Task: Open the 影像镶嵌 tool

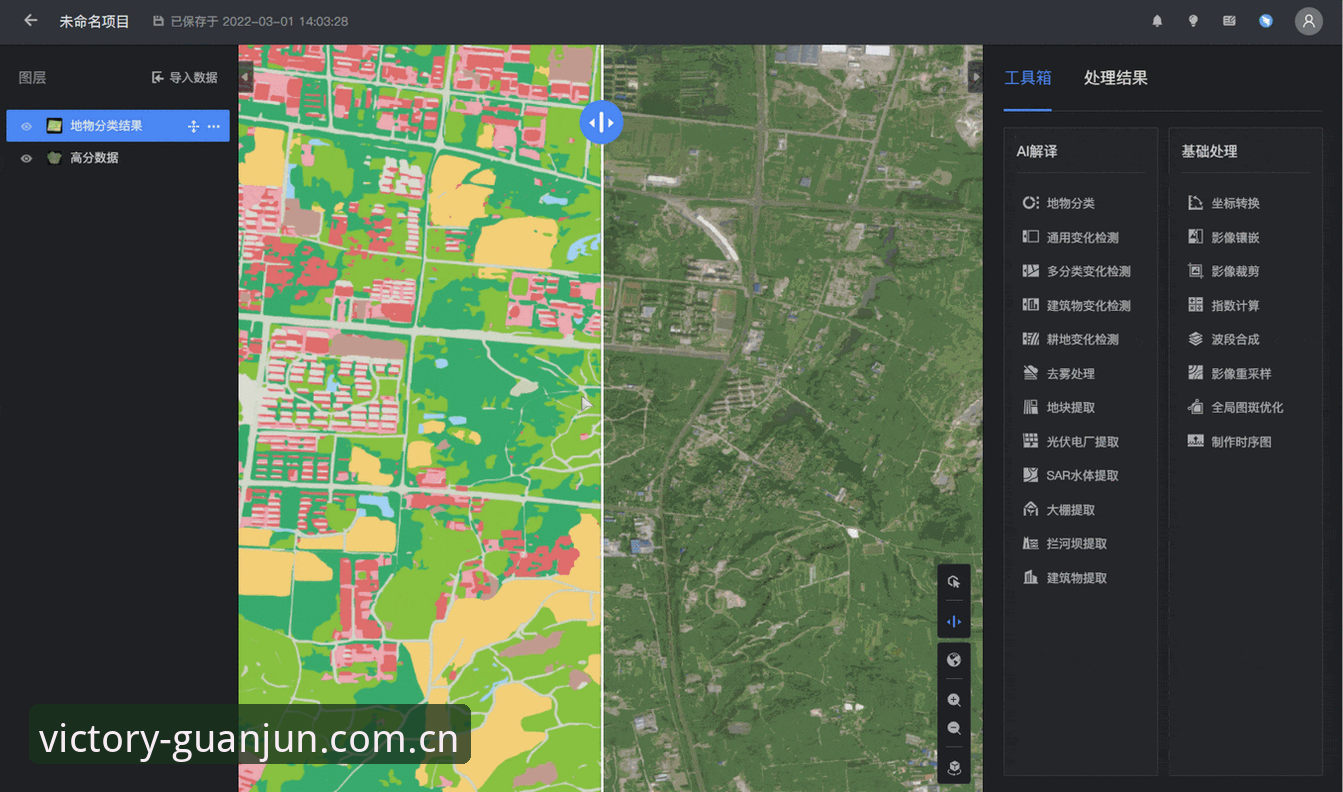Action: click(1224, 237)
